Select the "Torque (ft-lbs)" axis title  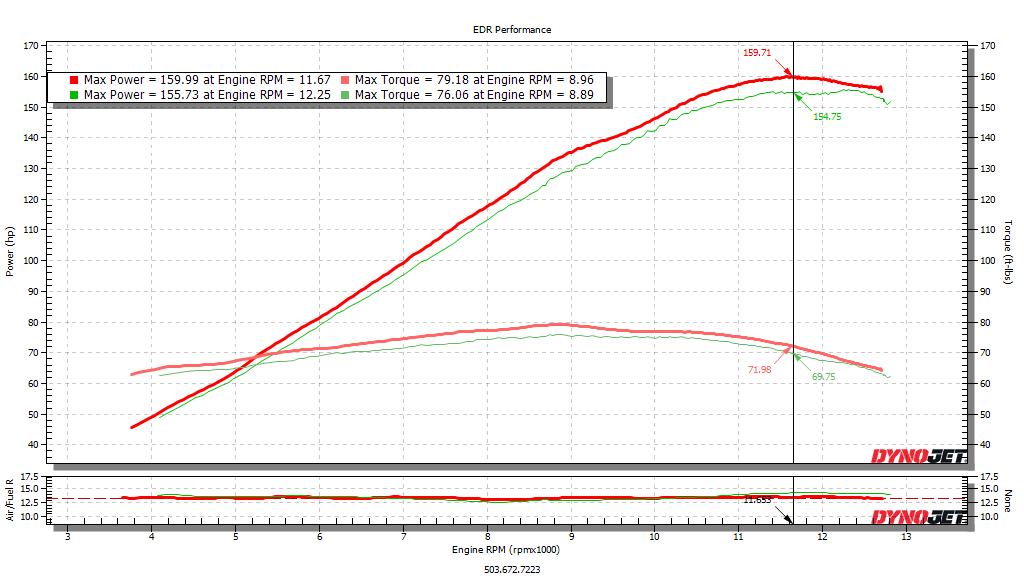point(1008,252)
